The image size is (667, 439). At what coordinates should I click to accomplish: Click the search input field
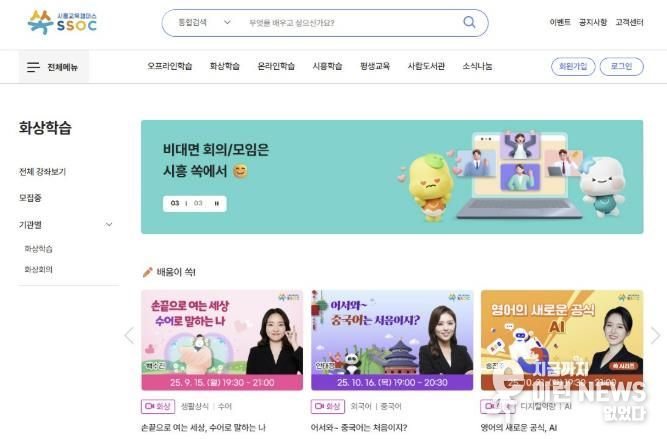[x=351, y=23]
